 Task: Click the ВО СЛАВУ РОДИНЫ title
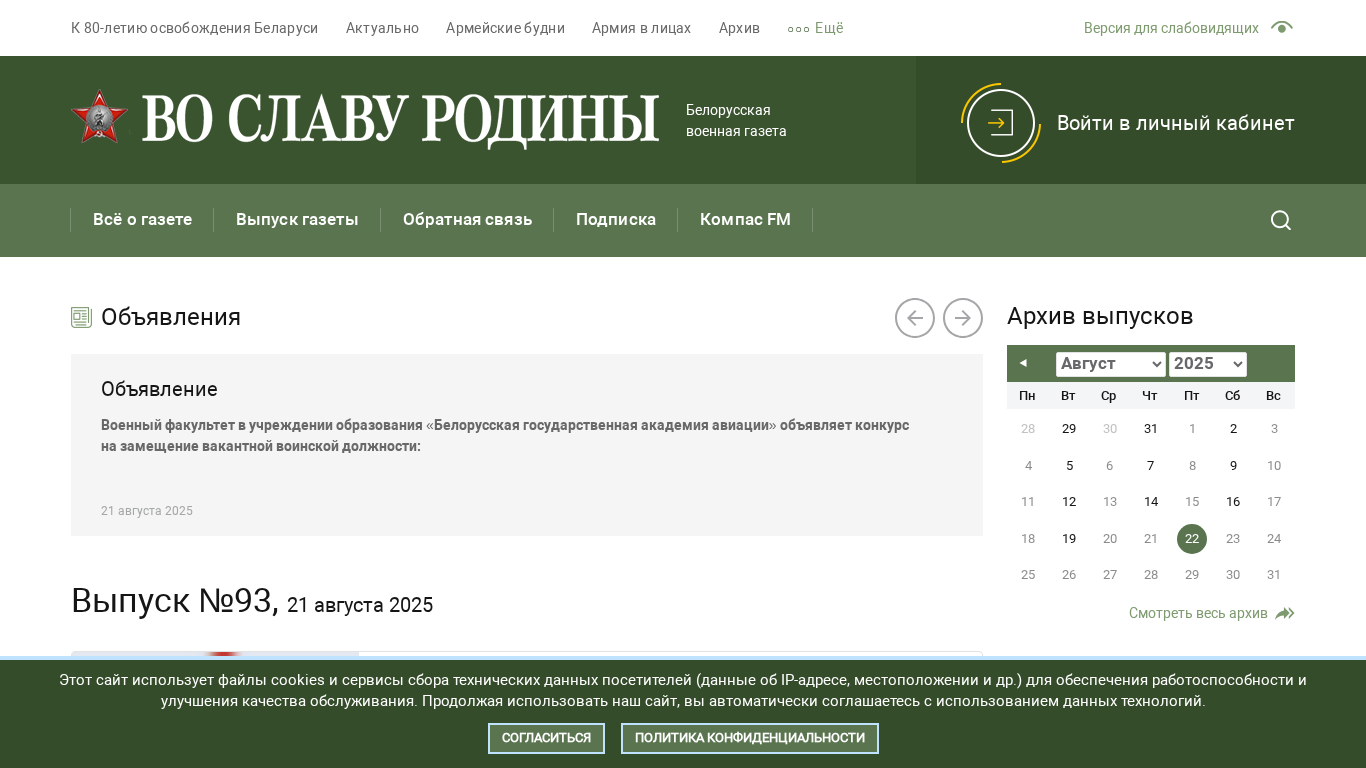tap(400, 120)
